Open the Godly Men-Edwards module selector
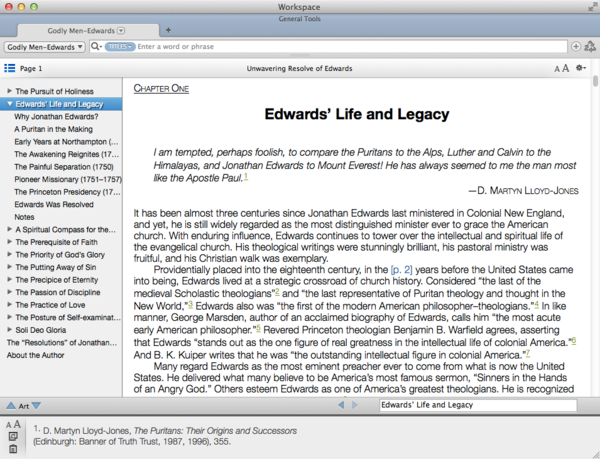The image size is (600, 459). (x=44, y=47)
